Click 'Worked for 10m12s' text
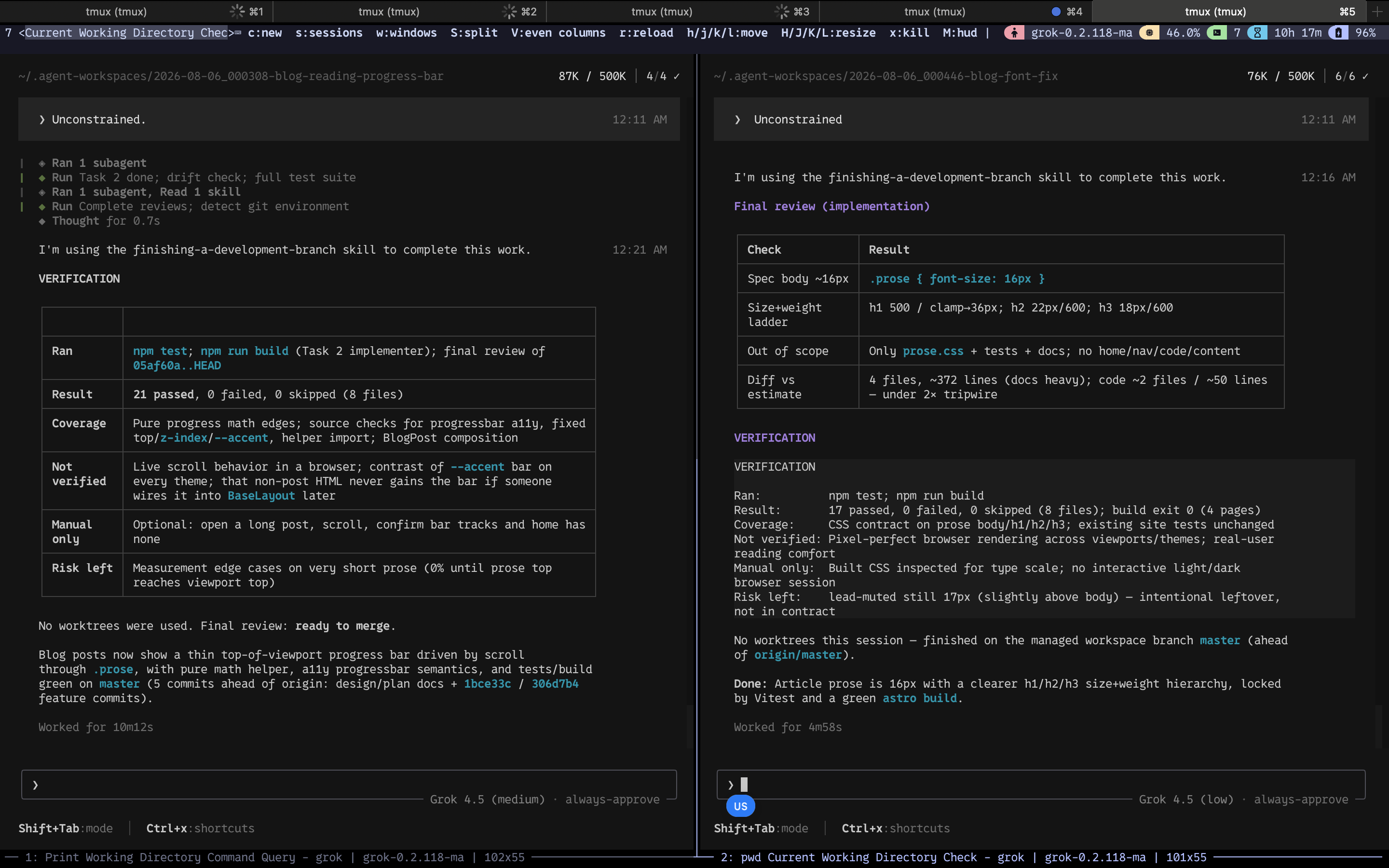This screenshot has height=868, width=1389. pos(96,727)
